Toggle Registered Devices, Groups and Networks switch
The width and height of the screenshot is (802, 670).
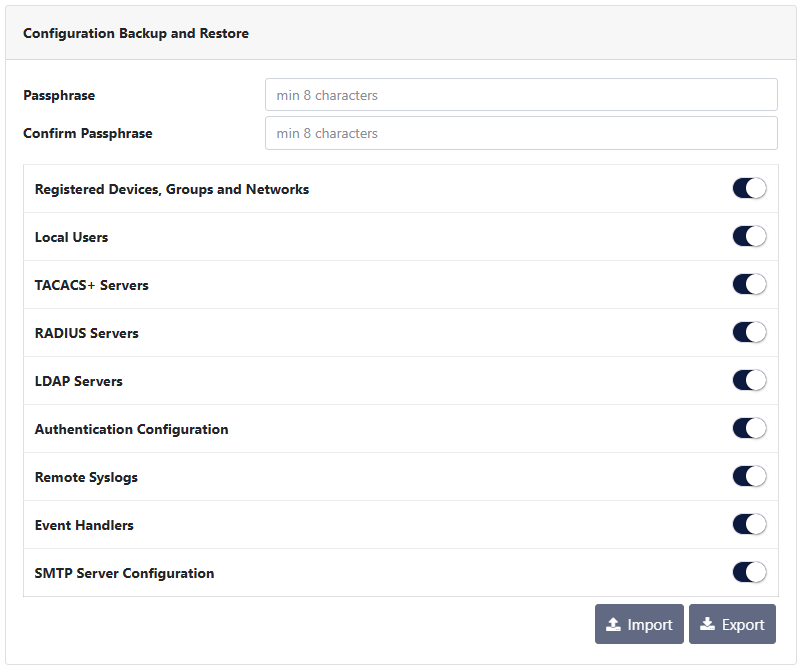[x=749, y=188]
